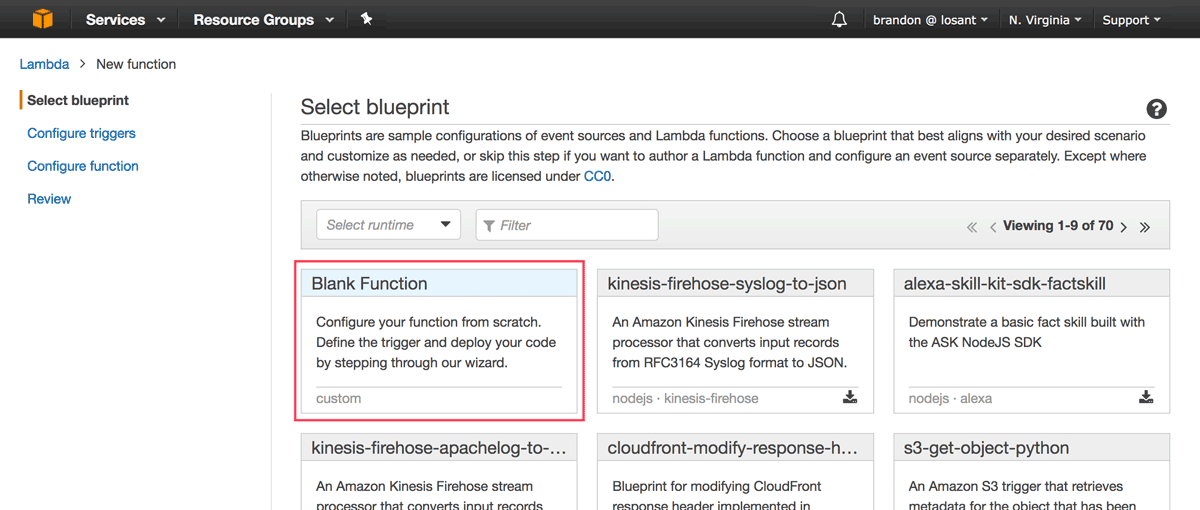The width and height of the screenshot is (1200, 510).
Task: Select the cloudfront-modify-response-h blueprint title
Action: (731, 448)
